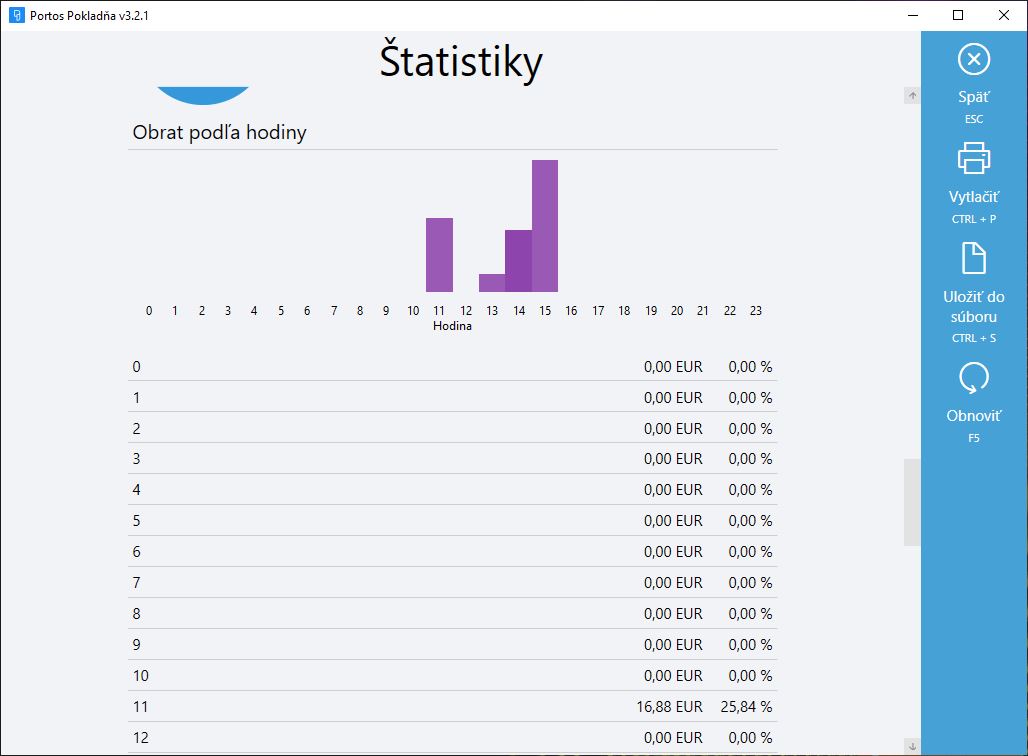
Task: Click the Obrat podľa hodiny heading
Action: pyautogui.click(x=220, y=132)
